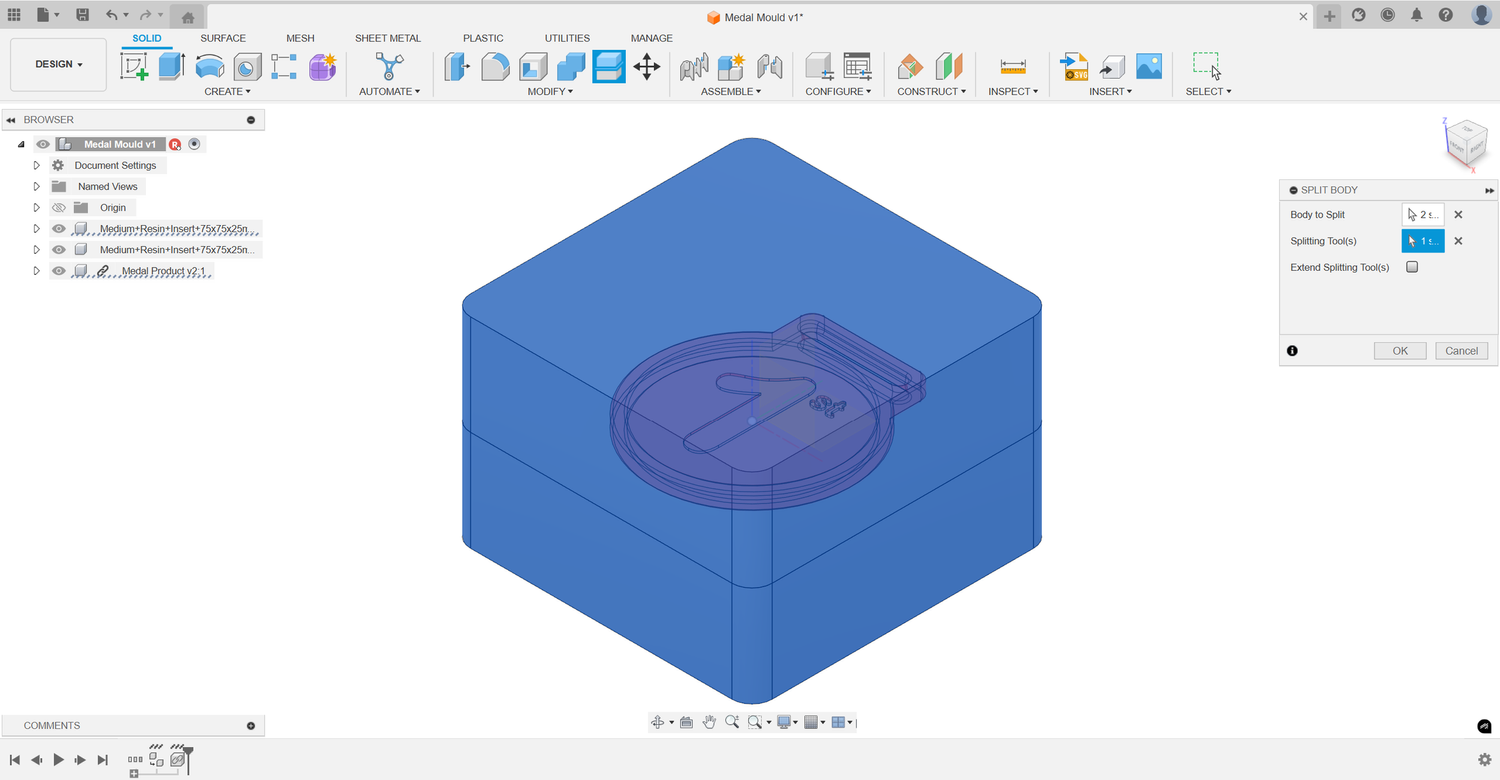
Task: Select the Fillet tool
Action: (495, 67)
